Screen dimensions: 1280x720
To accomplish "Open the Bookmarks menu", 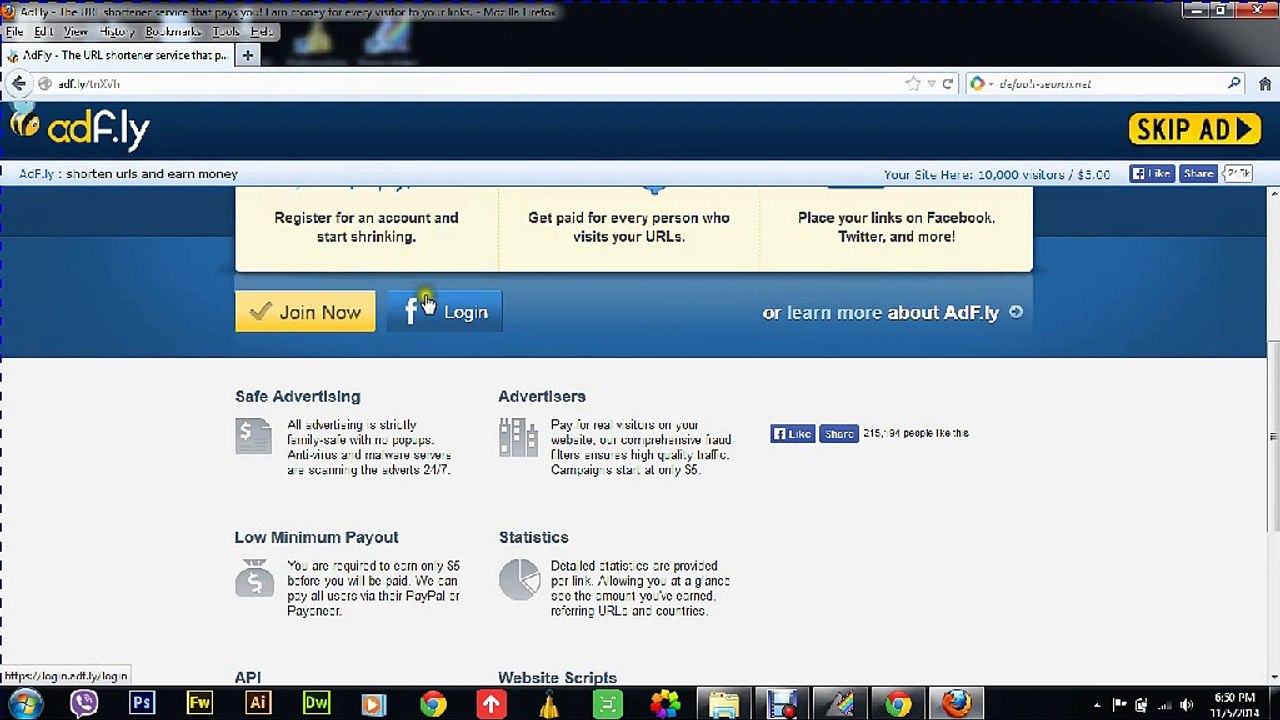I will (x=173, y=32).
